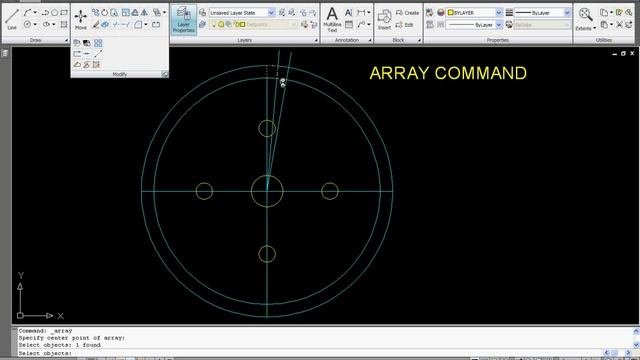Select the Polygon tool

point(55,13)
